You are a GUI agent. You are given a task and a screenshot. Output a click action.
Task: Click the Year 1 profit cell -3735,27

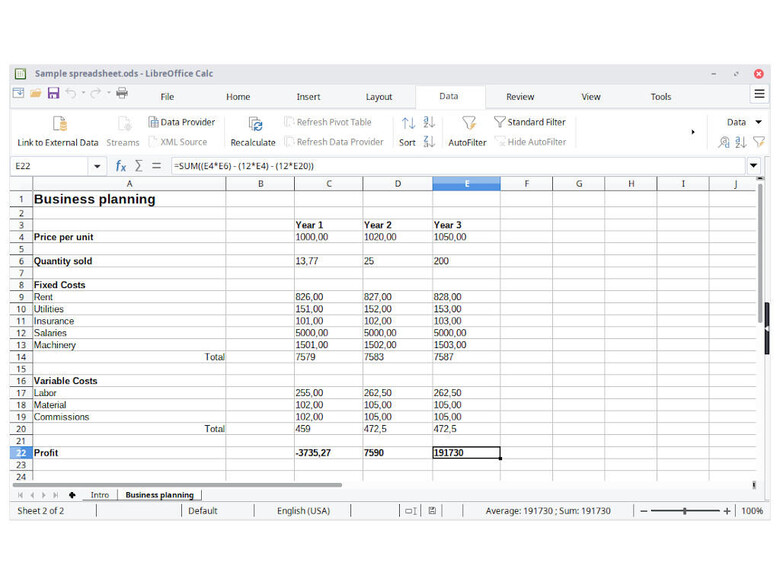(328, 453)
